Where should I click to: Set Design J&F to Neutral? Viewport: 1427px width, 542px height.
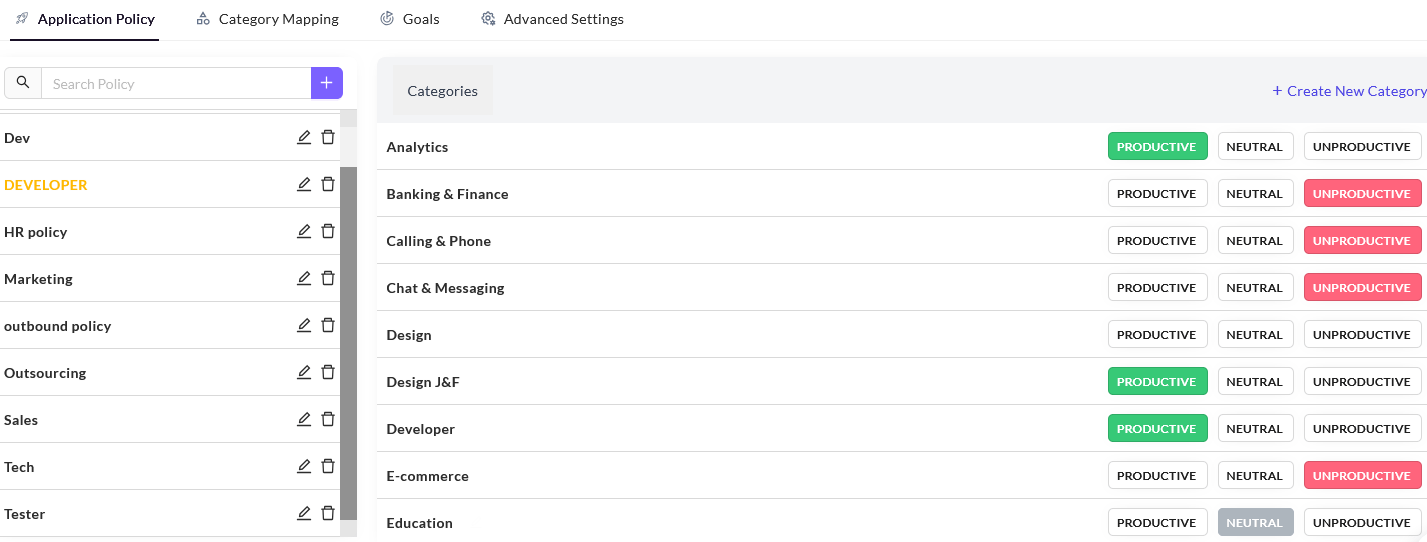[1255, 382]
